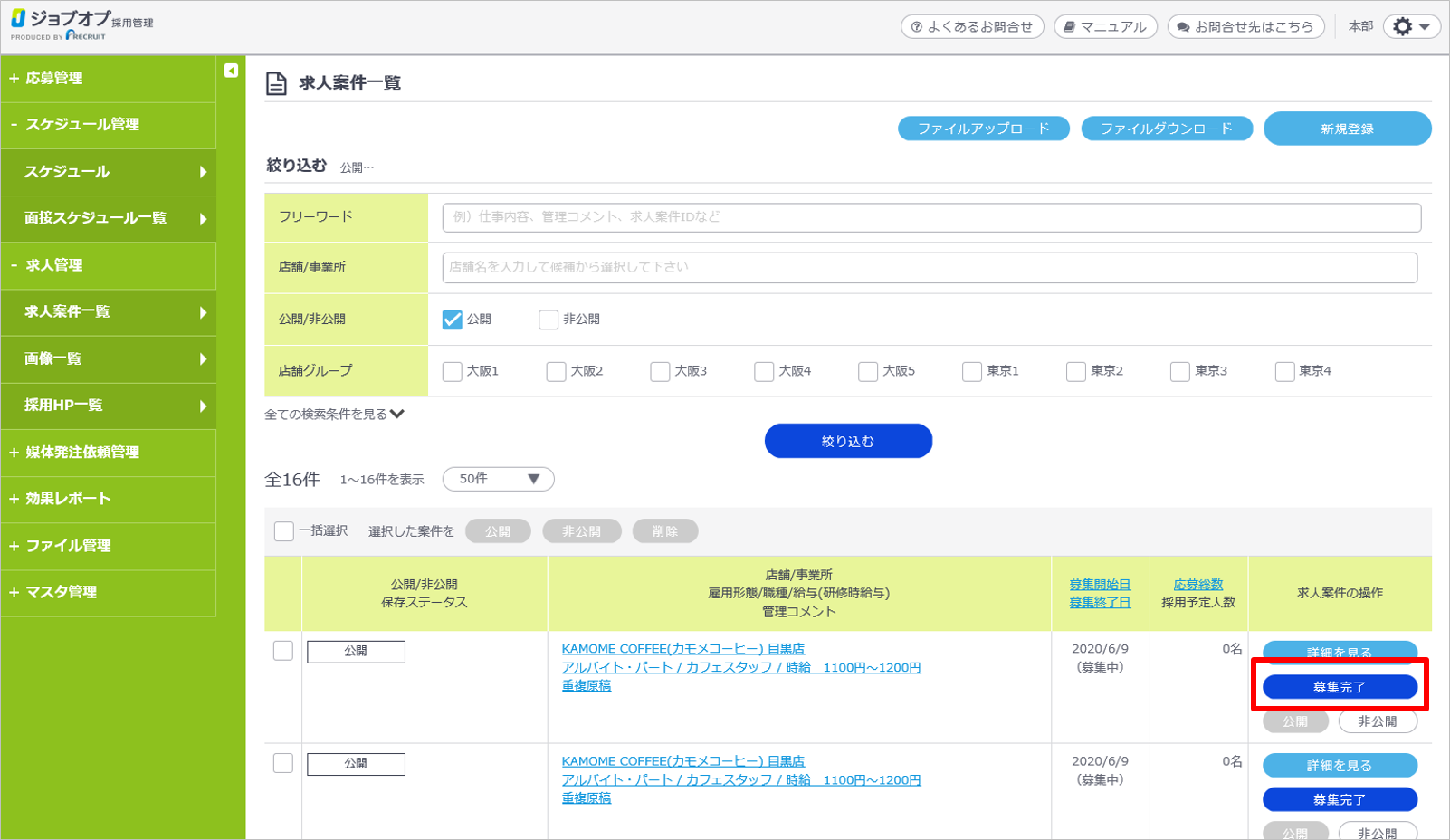Image resolution: width=1450 pixels, height=840 pixels.
Task: Open the FAQ help button
Action: pyautogui.click(x=971, y=27)
